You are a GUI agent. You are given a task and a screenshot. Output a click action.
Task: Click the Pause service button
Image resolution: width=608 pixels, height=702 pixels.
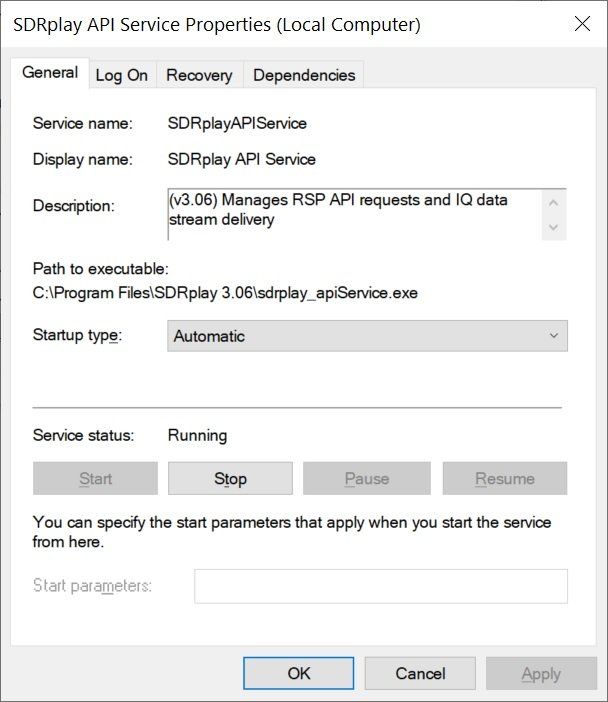tap(367, 479)
